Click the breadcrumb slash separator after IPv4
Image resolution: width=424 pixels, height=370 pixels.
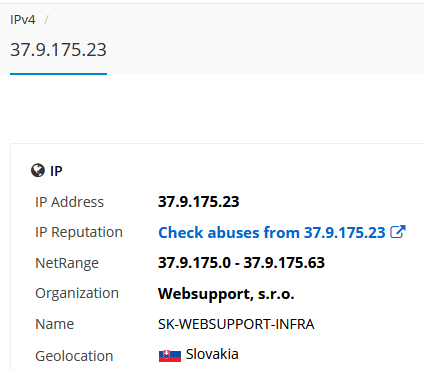[x=46, y=20]
